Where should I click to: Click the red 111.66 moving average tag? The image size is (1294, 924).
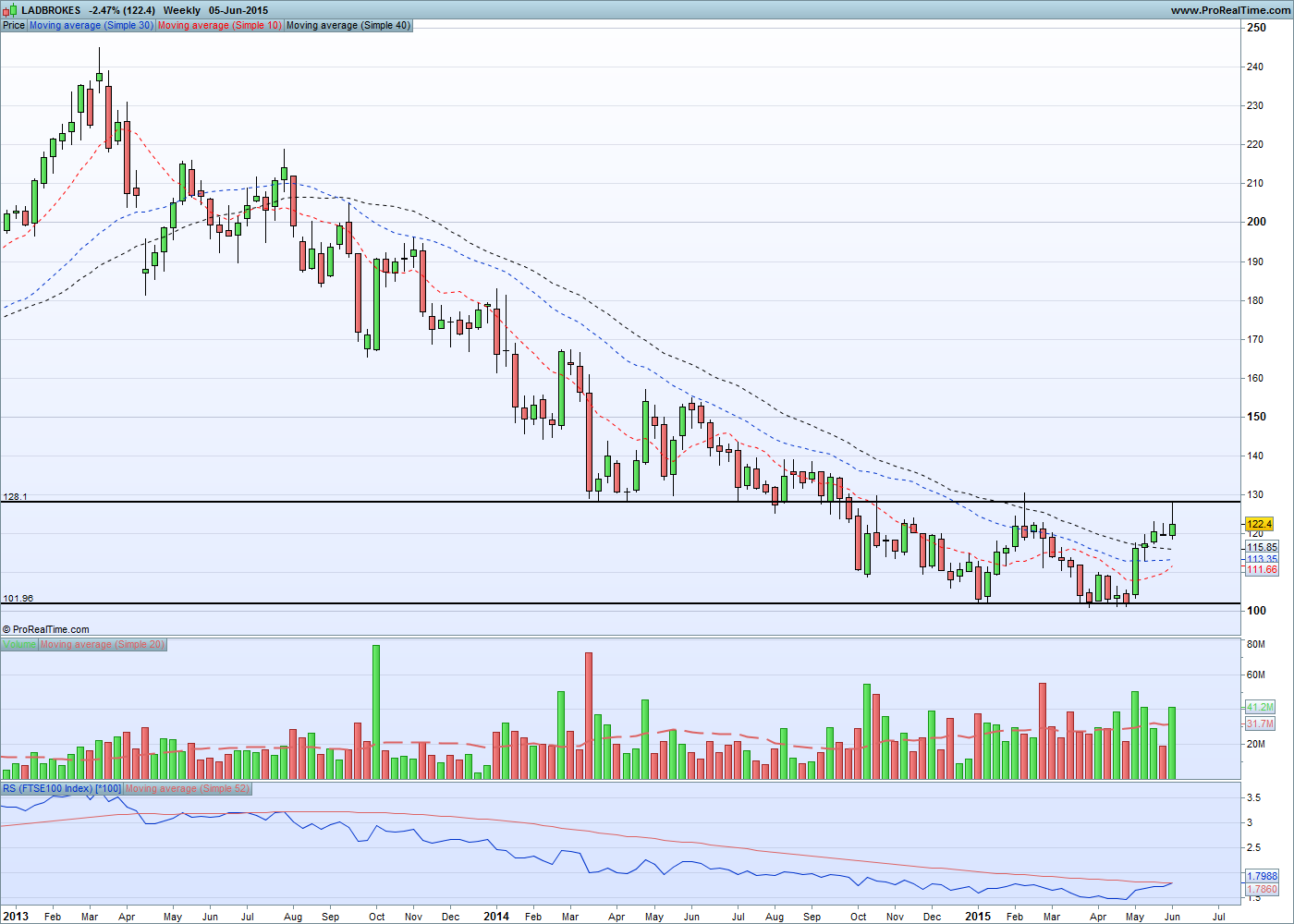pyautogui.click(x=1262, y=569)
